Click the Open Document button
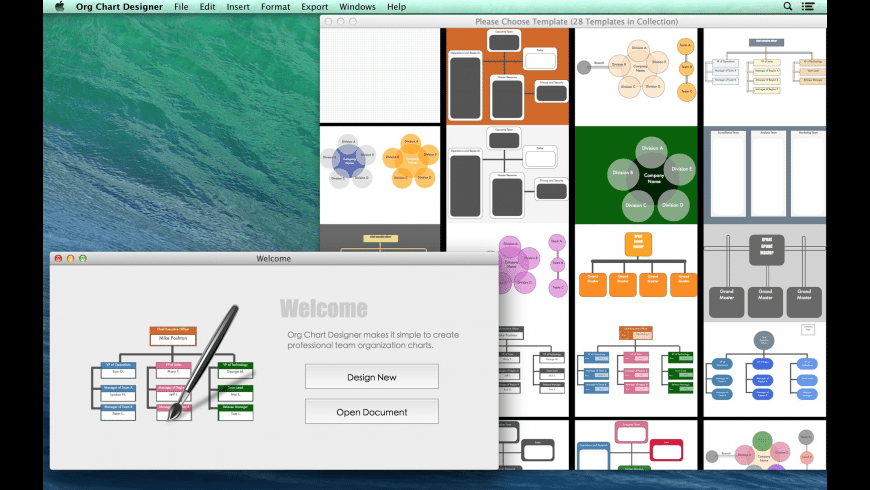 372,412
